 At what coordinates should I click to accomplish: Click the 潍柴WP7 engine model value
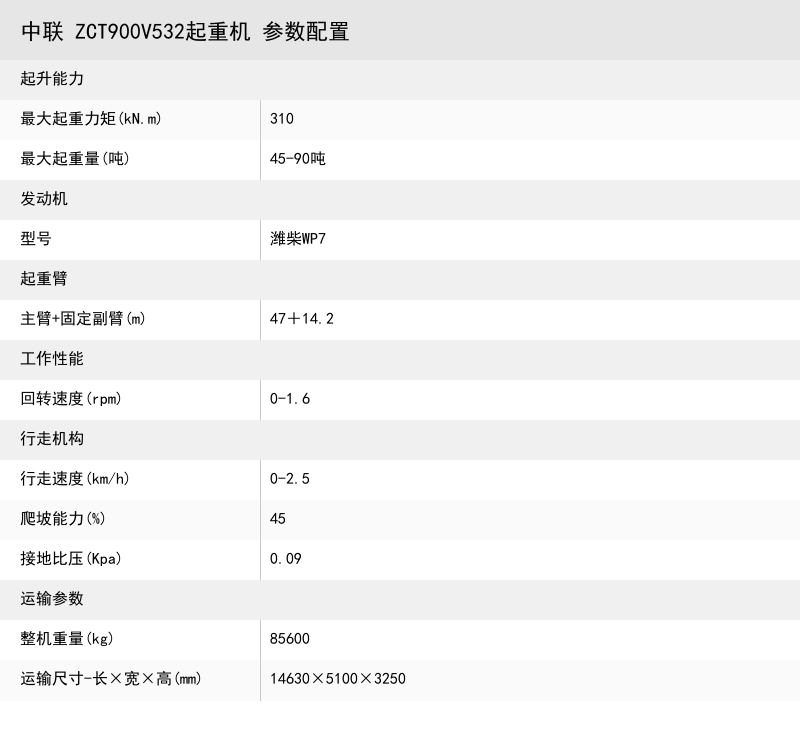pos(300,239)
